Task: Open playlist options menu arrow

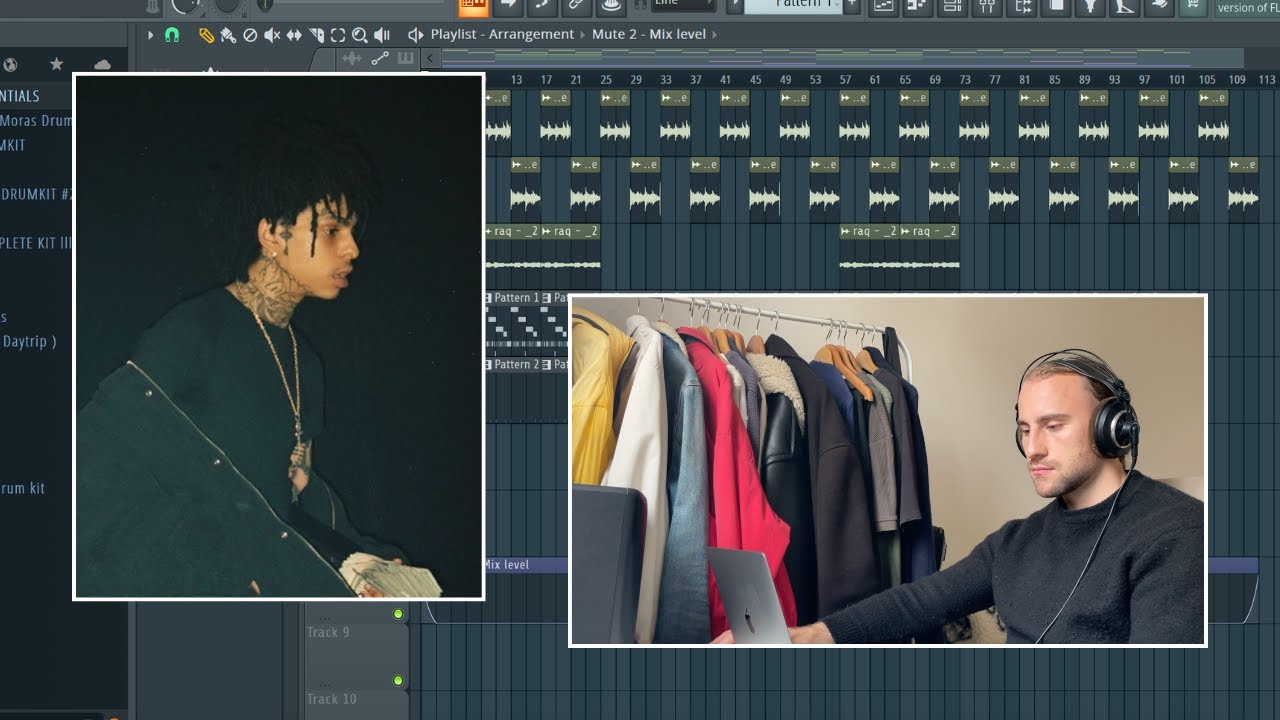Action: [151, 35]
